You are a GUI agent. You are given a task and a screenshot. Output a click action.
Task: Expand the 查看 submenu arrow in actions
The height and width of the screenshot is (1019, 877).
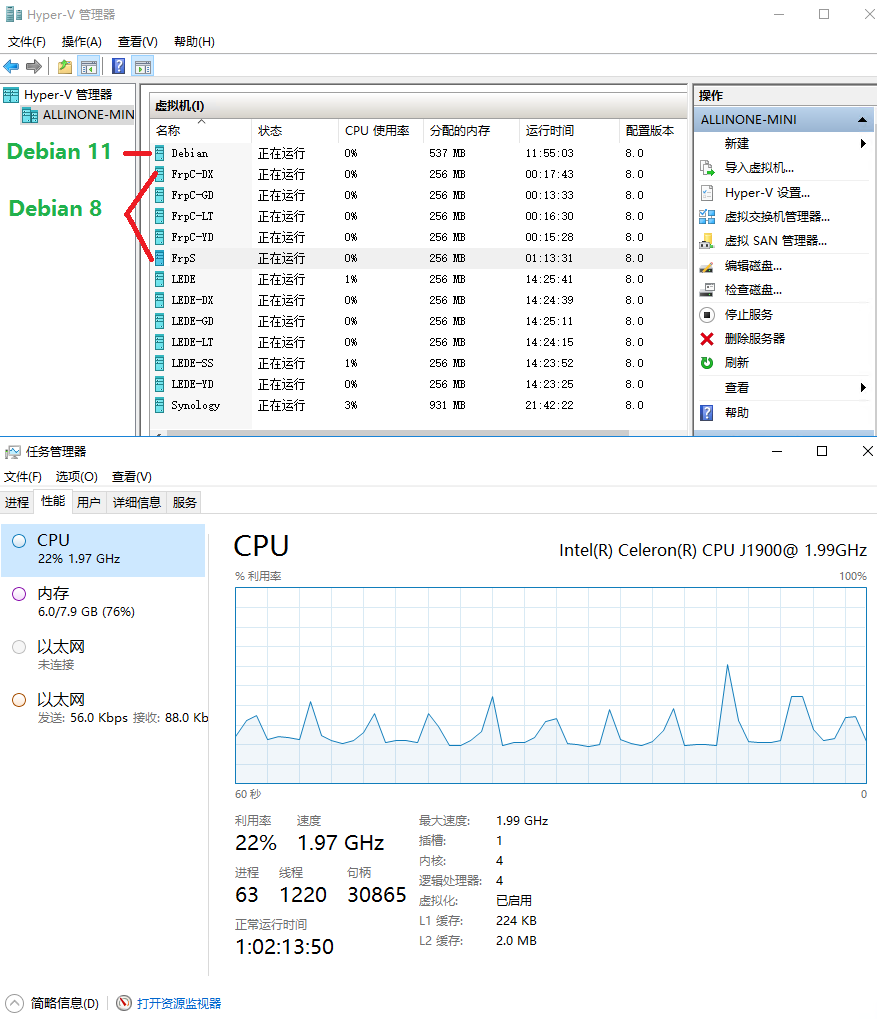coord(863,388)
